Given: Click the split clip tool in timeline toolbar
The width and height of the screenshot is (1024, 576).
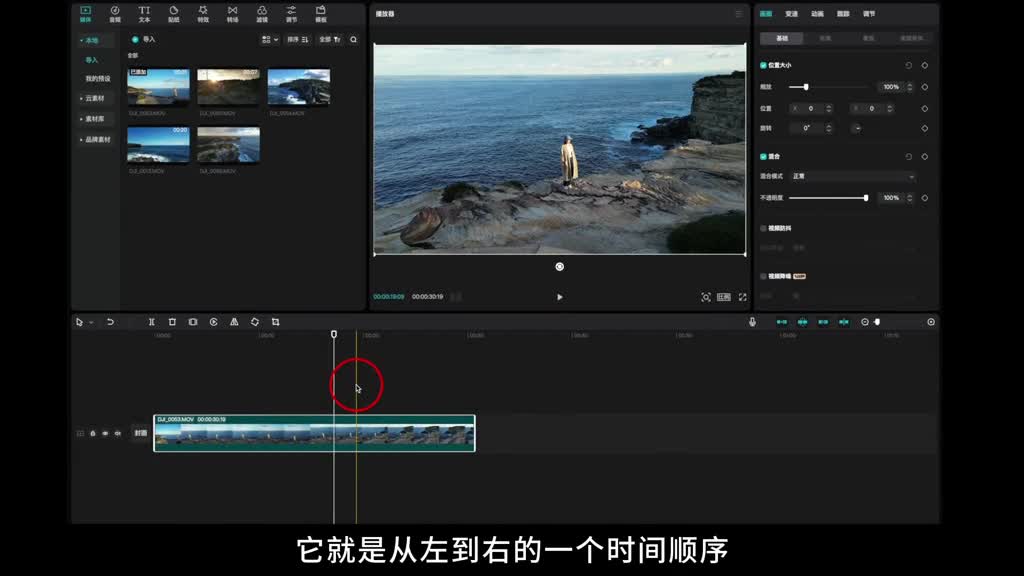Looking at the screenshot, I should pos(151,322).
